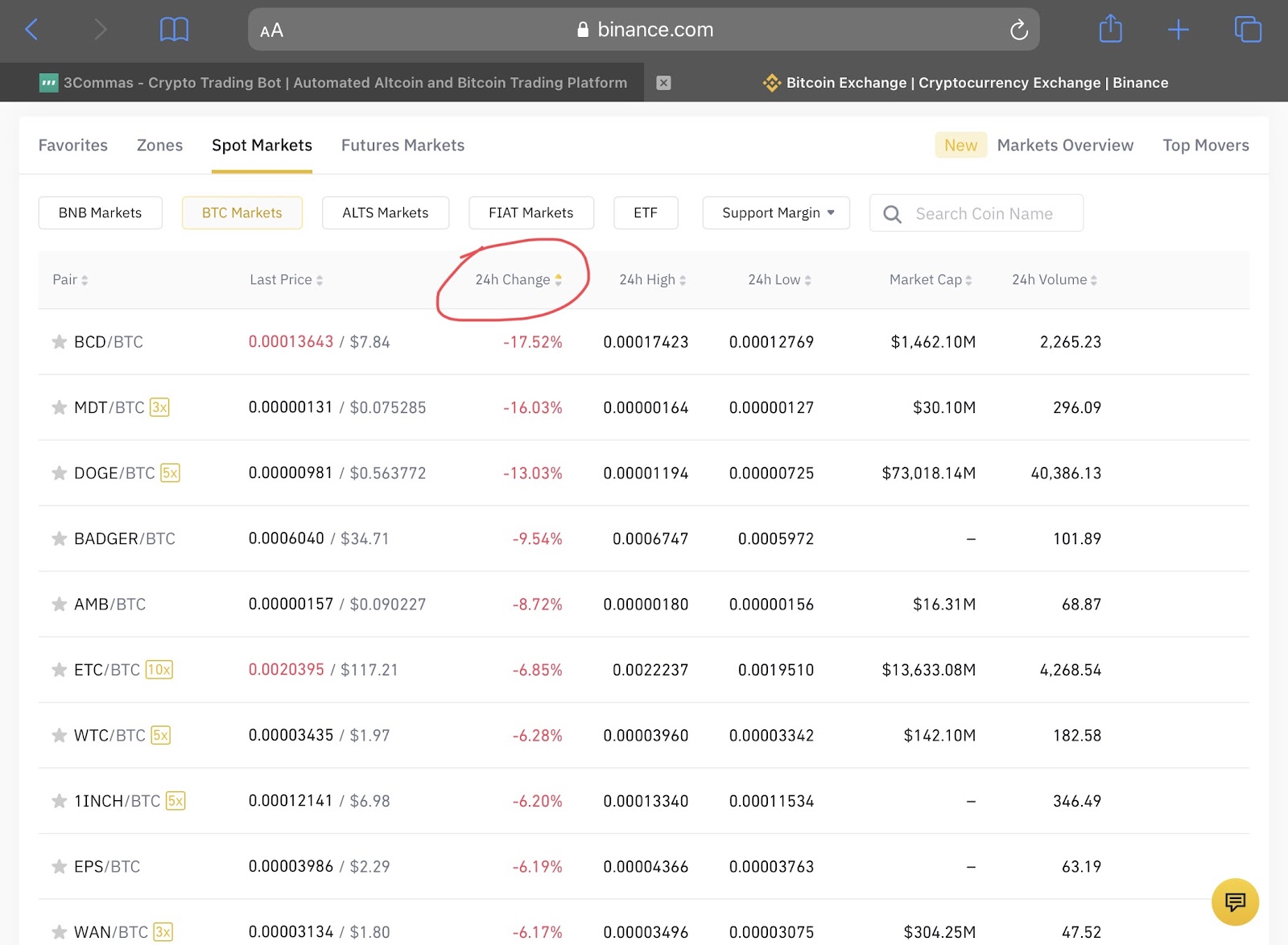Open the Zones tab
Viewport: 1288px width, 945px height.
159,145
